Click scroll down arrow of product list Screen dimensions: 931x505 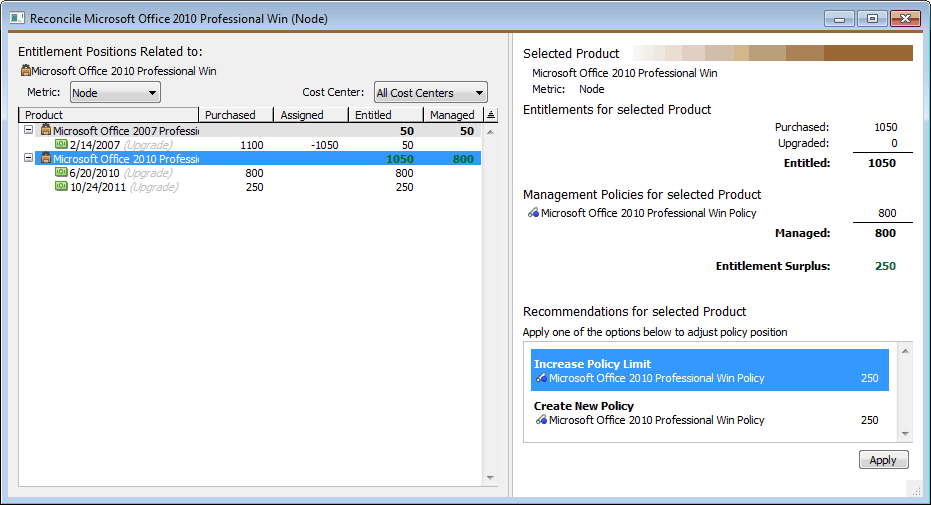pos(490,478)
